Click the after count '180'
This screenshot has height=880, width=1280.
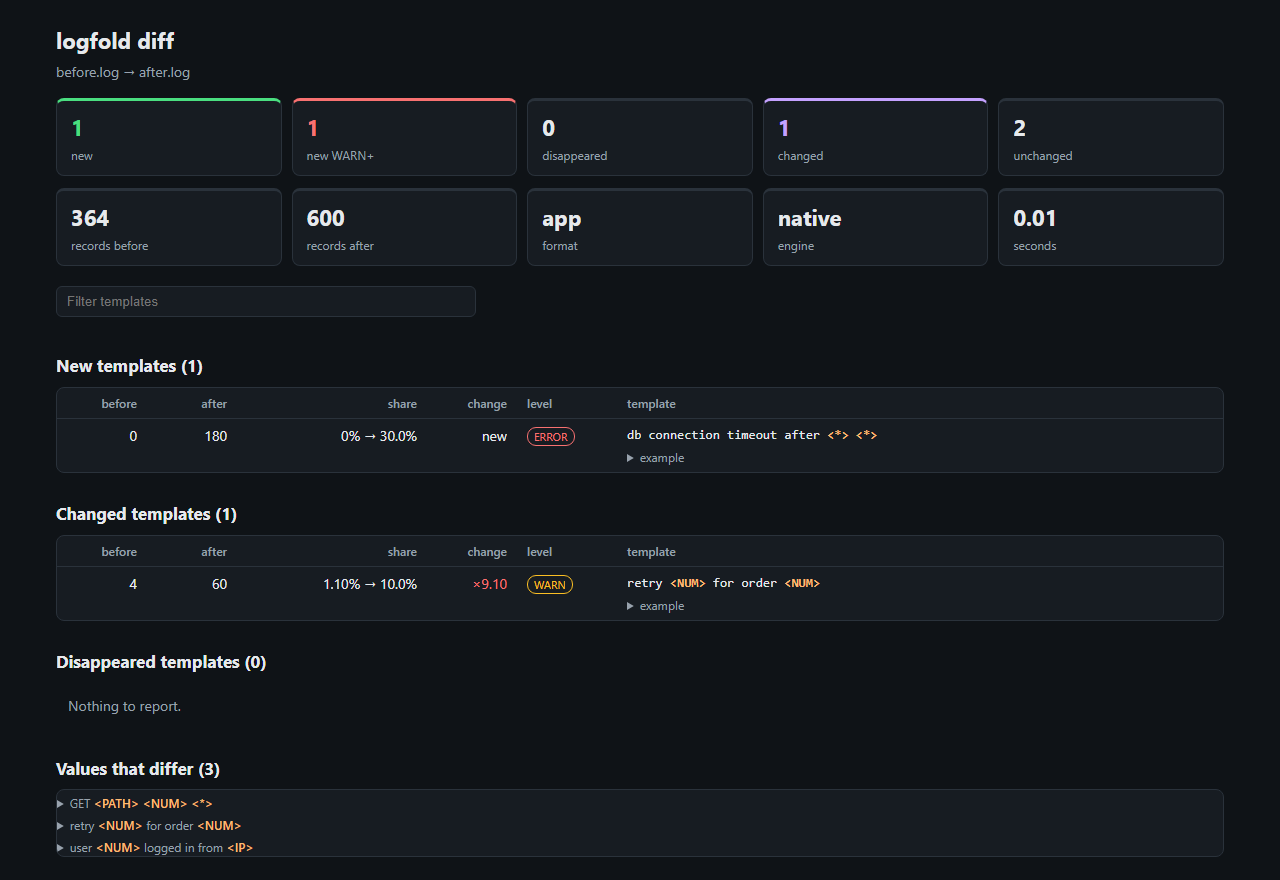pyautogui.click(x=214, y=436)
